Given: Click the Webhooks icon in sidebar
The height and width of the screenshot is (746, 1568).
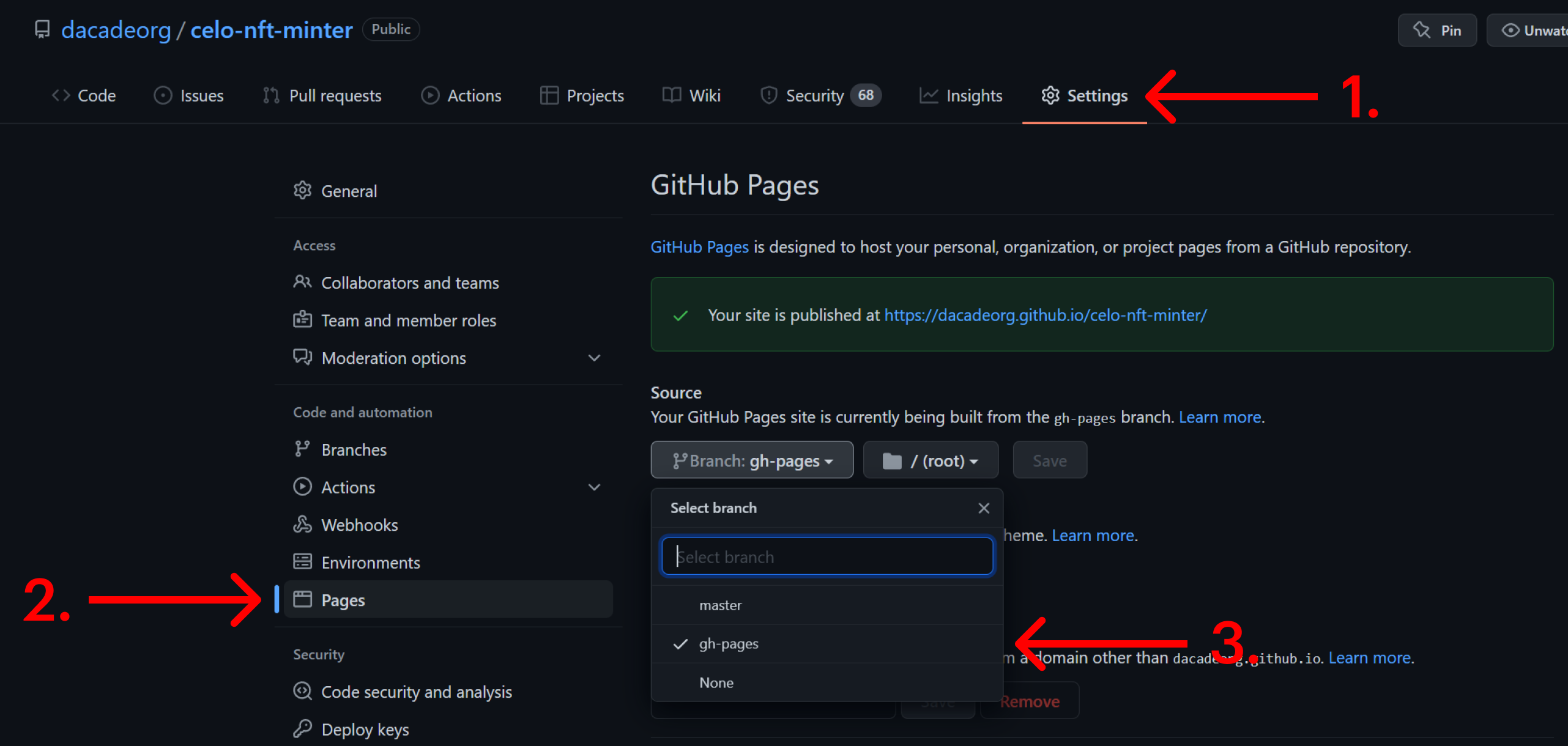Looking at the screenshot, I should 302,525.
